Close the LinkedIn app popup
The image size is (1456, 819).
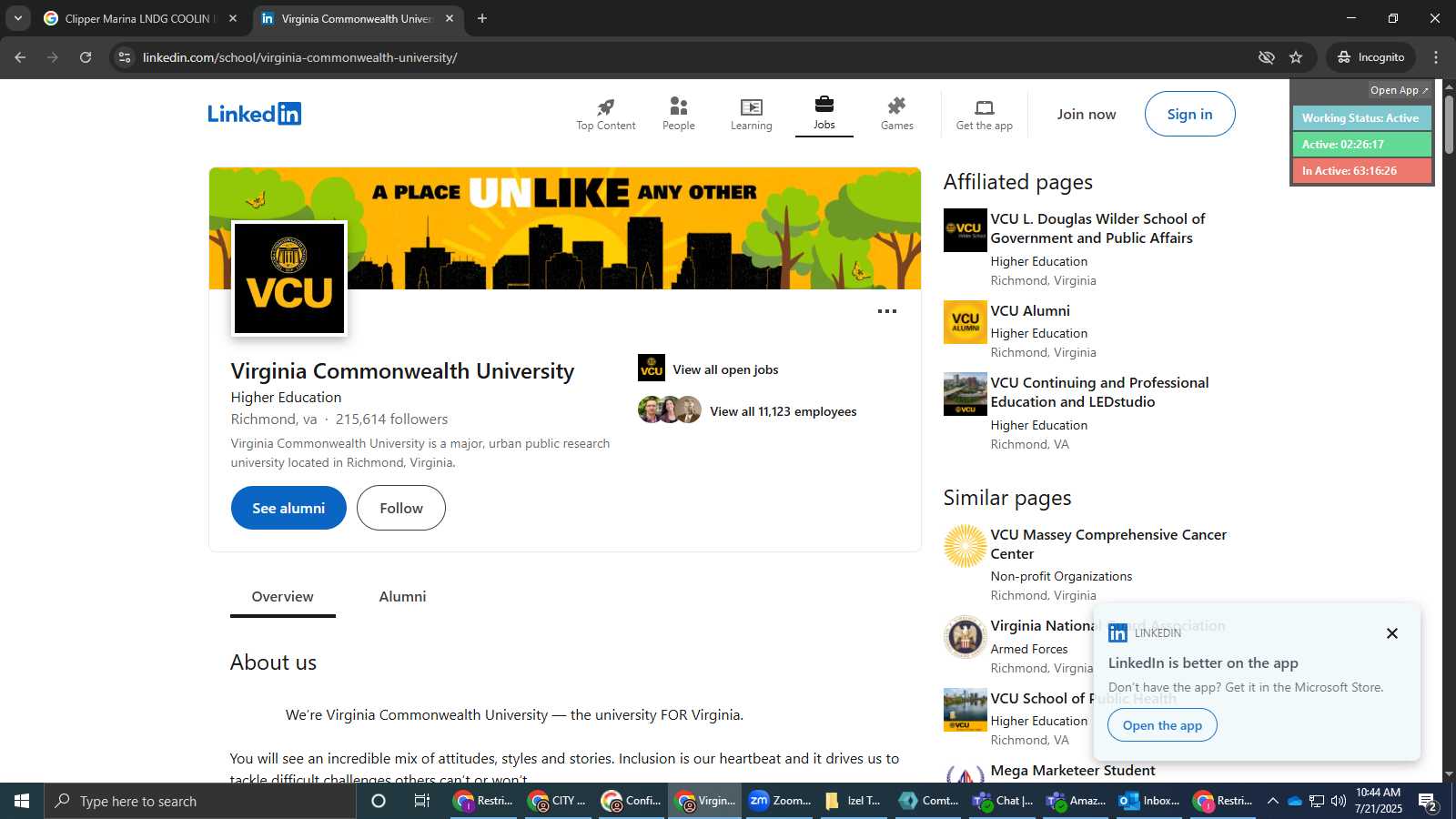(1391, 633)
